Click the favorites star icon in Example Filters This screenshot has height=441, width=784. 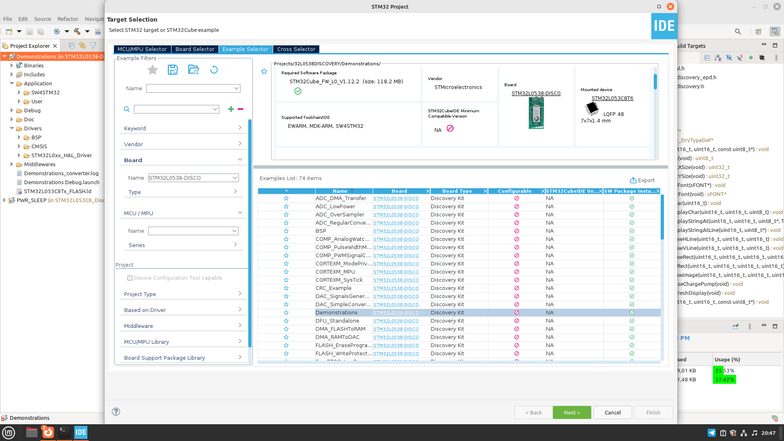(153, 70)
